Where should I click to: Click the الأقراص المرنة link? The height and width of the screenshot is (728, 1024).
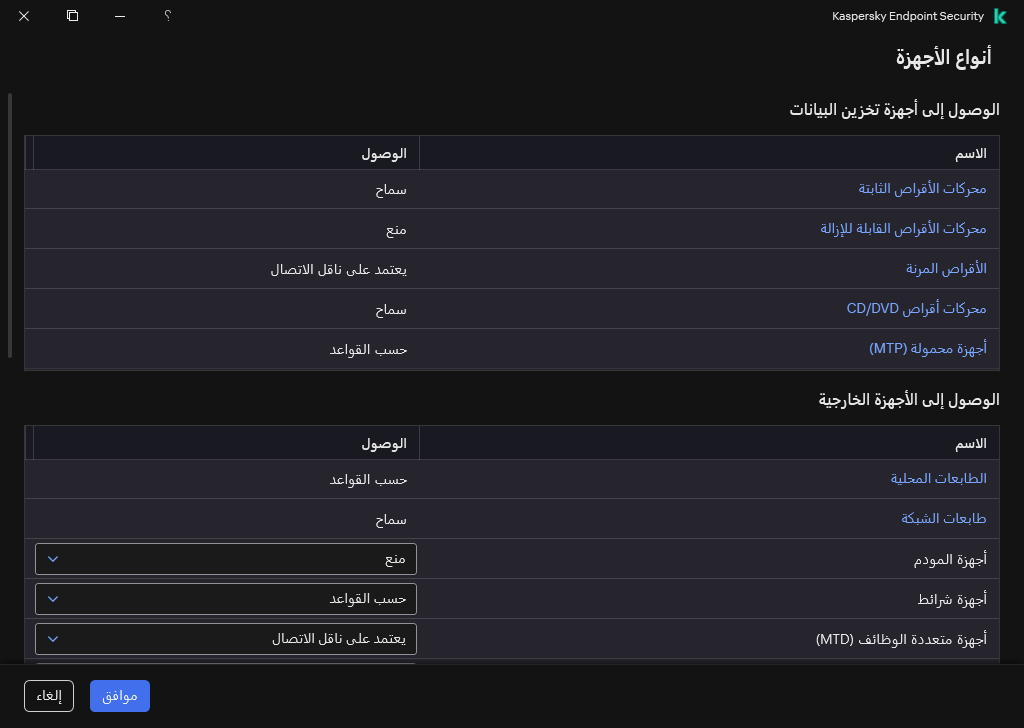[945, 269]
